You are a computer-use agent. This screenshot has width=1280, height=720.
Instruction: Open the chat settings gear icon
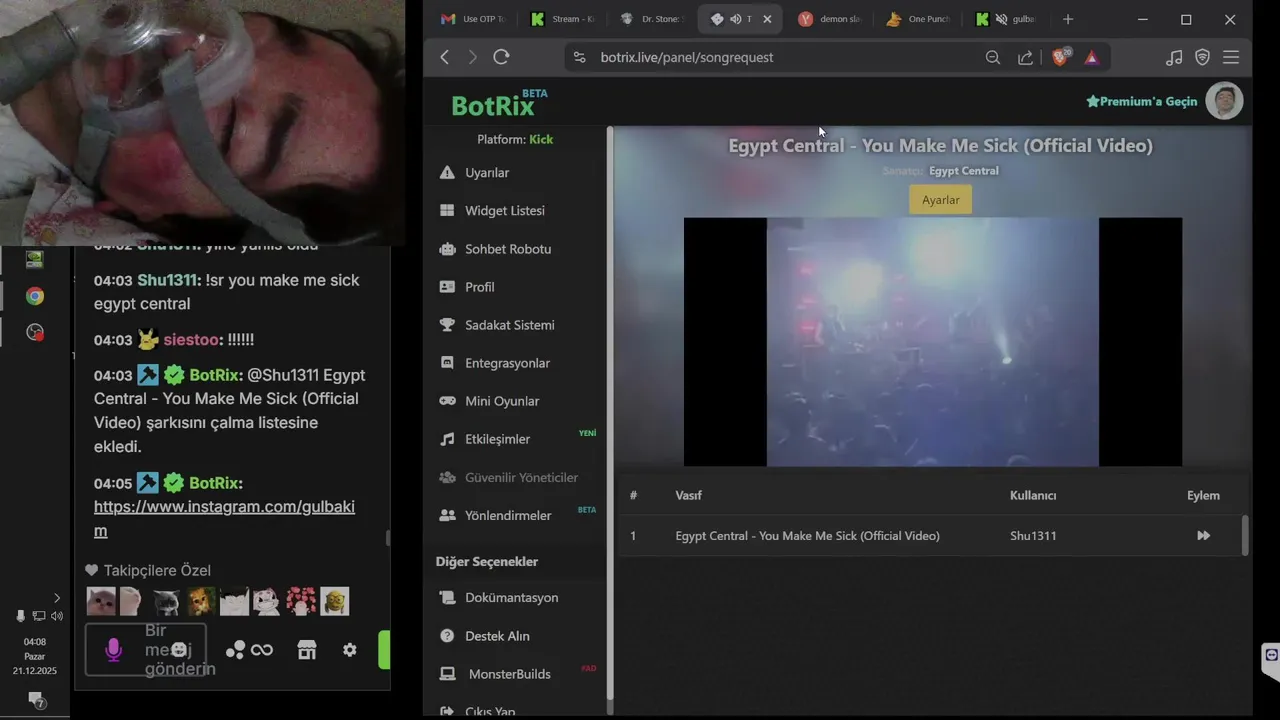tap(349, 650)
